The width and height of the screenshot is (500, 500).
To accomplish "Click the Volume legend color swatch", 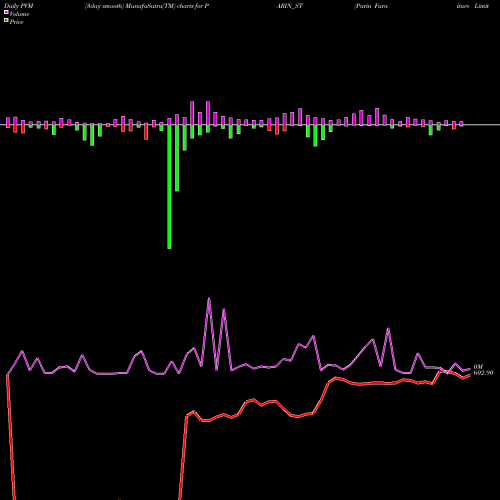I will [x=6, y=12].
